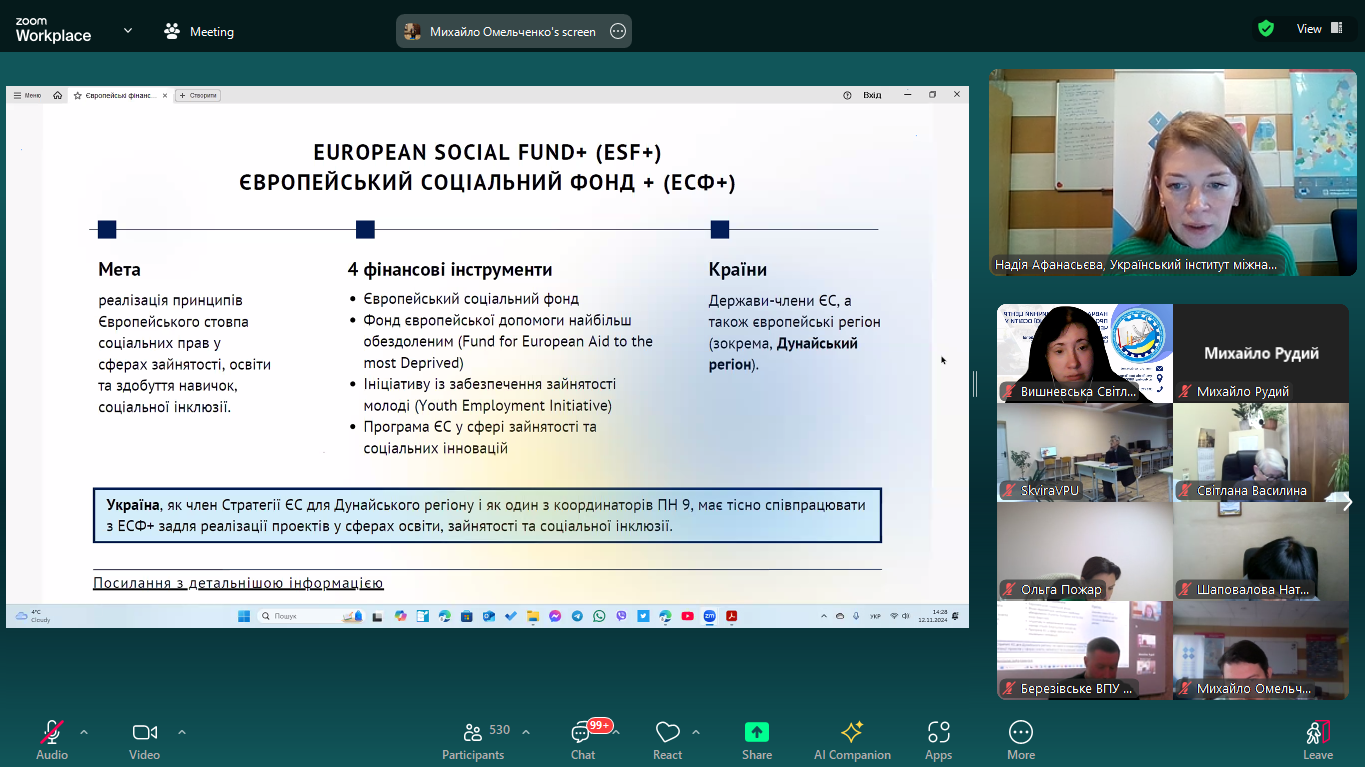Open the Zoom Workplace dropdown arrow
Image resolution: width=1365 pixels, height=767 pixels.
pos(128,31)
